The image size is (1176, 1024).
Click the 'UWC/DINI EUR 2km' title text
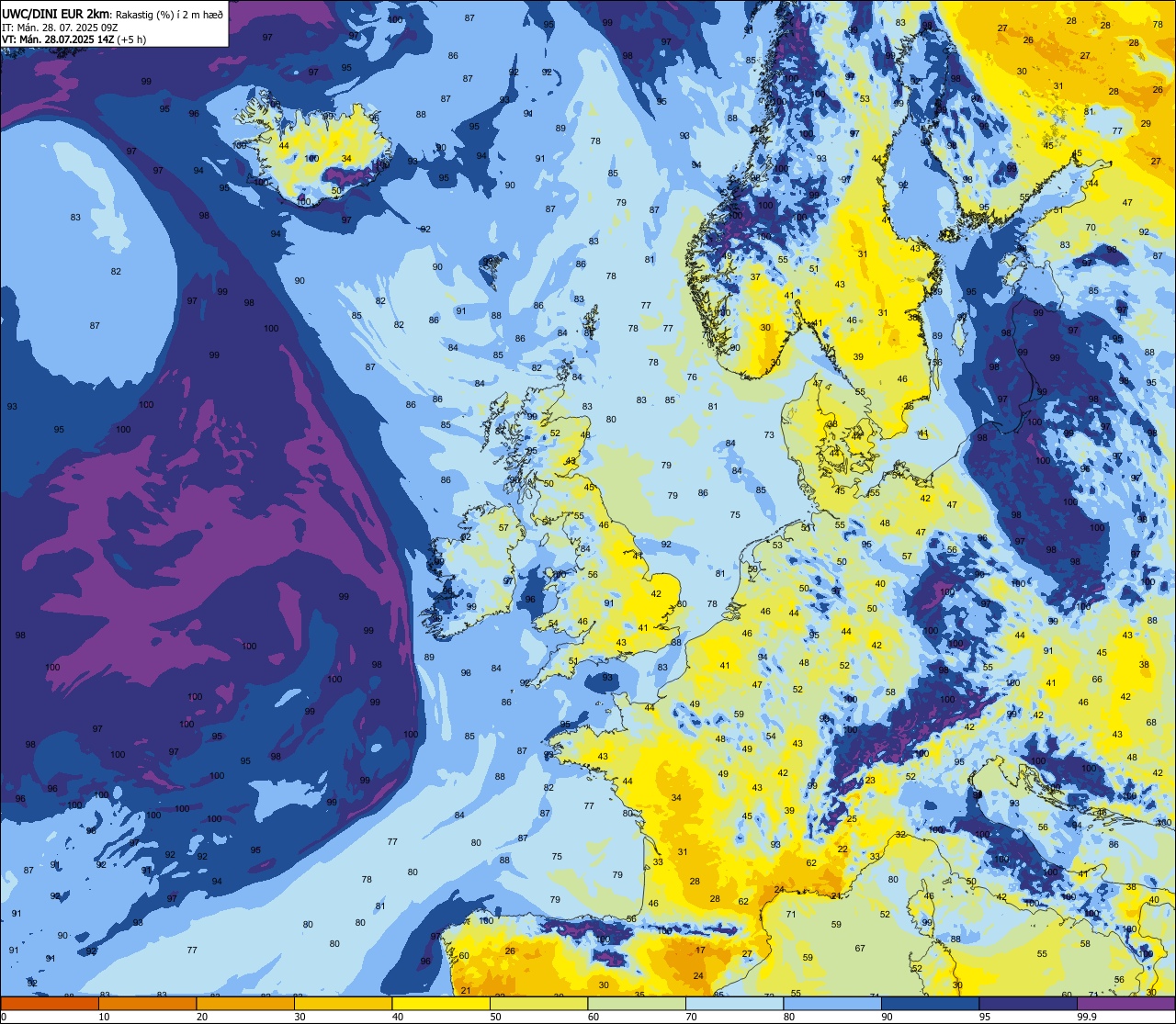[x=56, y=14]
